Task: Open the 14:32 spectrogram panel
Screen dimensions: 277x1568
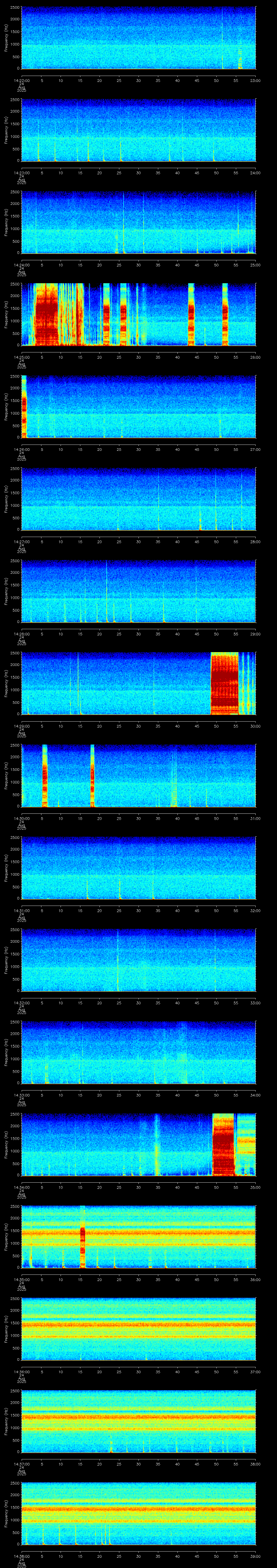Action: (138, 960)
